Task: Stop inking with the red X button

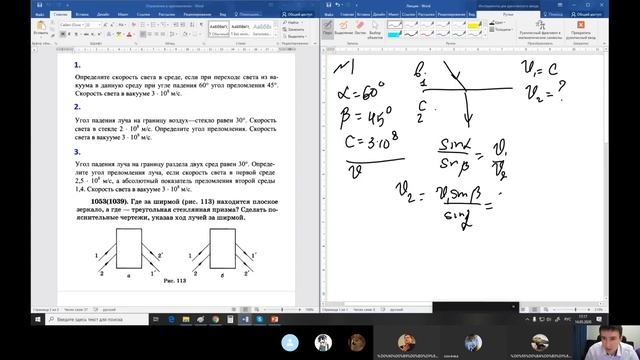Action: point(580,30)
